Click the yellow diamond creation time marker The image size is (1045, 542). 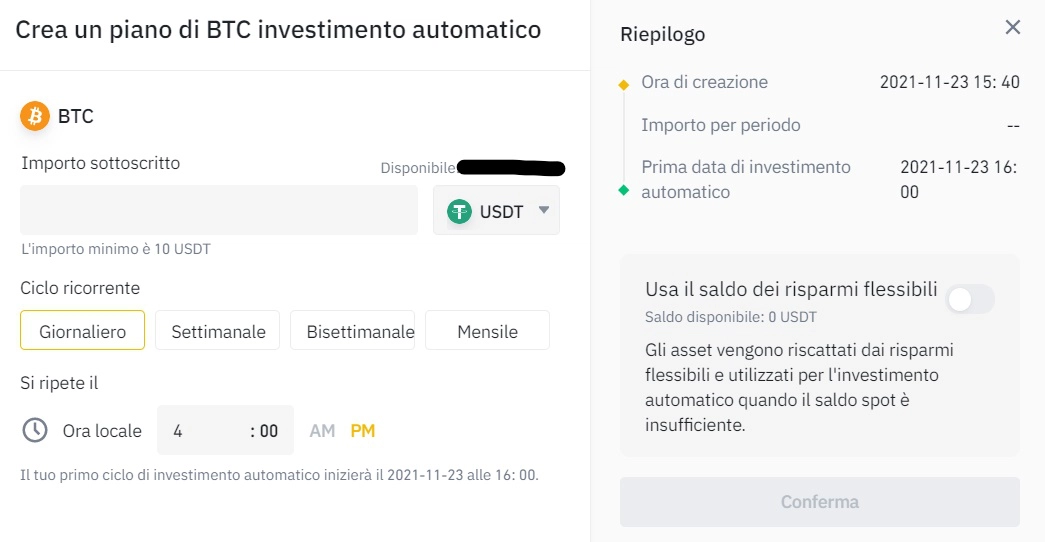coord(624,84)
